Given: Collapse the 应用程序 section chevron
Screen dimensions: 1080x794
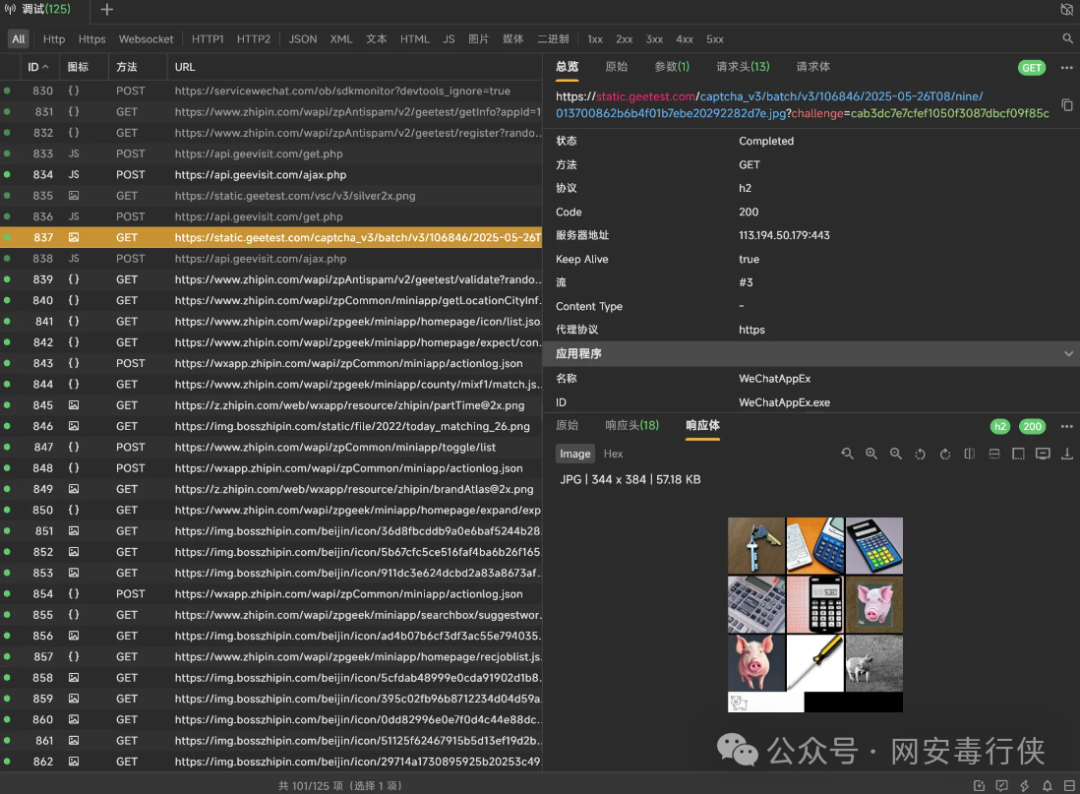Looking at the screenshot, I should (x=1068, y=354).
